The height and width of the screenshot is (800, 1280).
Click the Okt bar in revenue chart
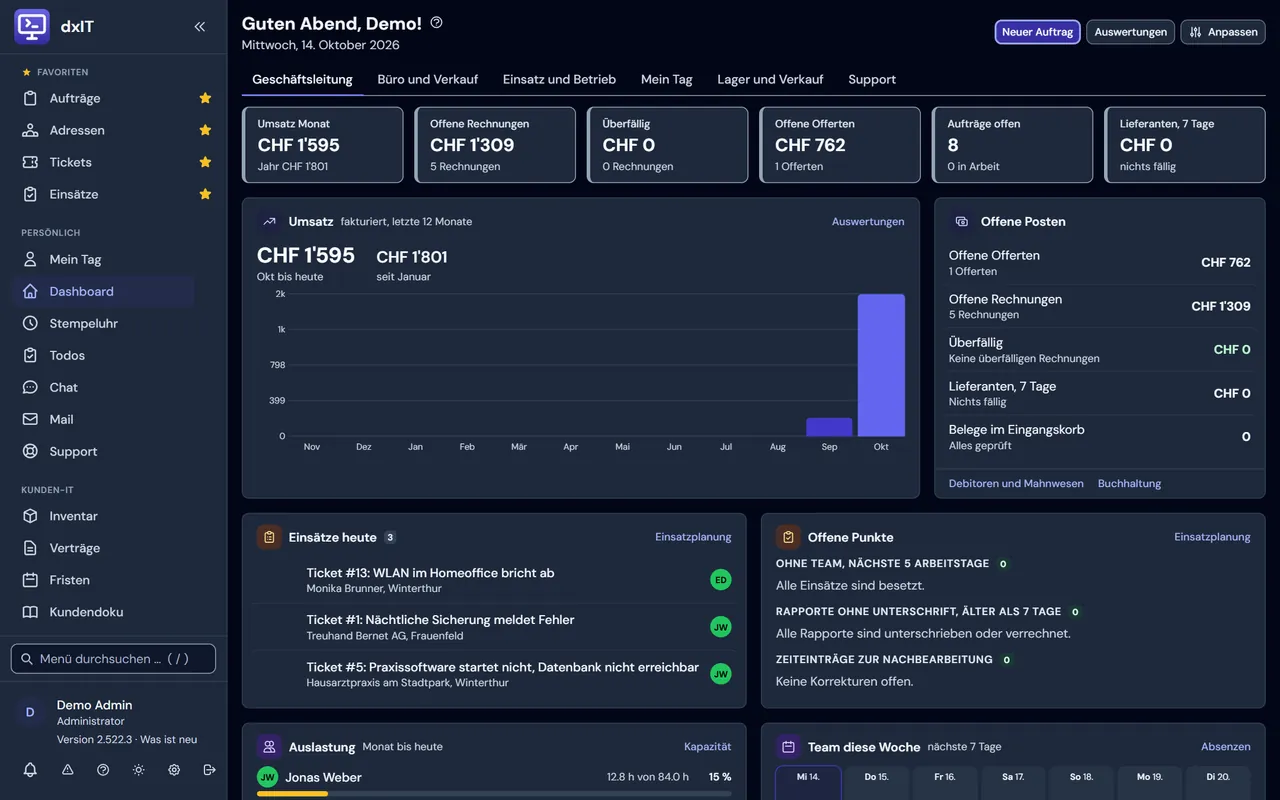coord(881,365)
